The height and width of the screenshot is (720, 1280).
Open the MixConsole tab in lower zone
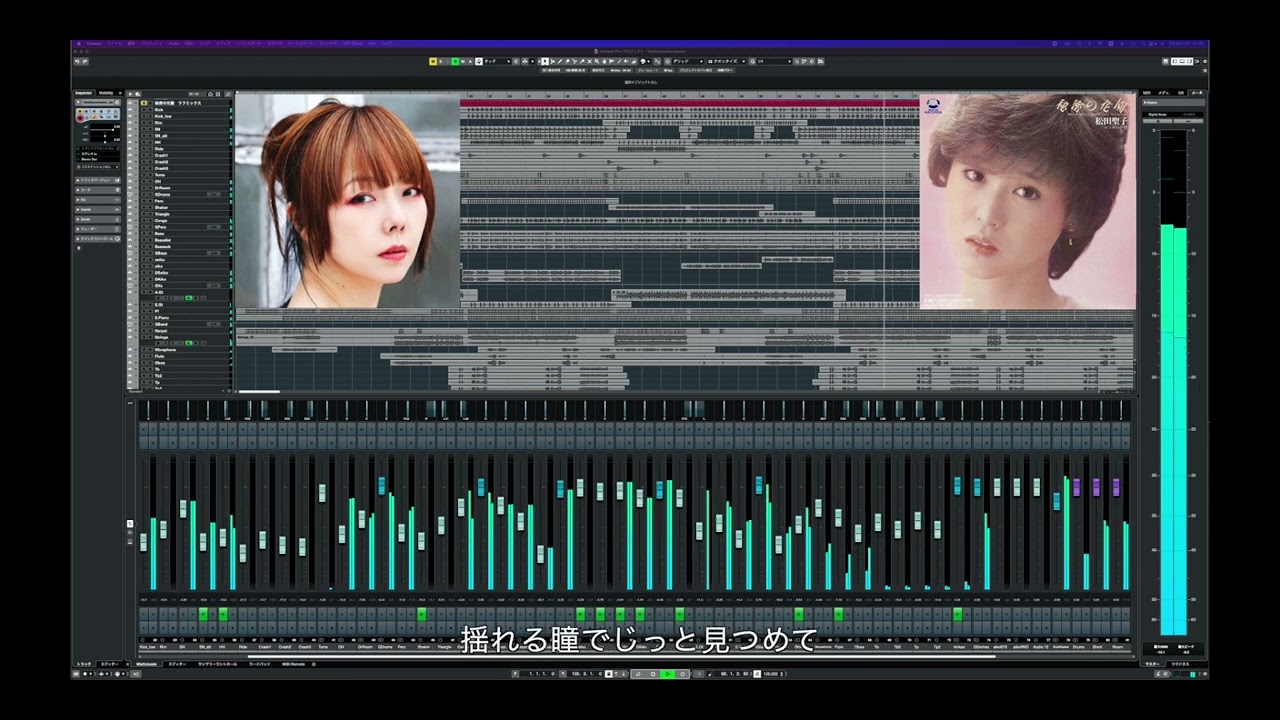tap(147, 664)
